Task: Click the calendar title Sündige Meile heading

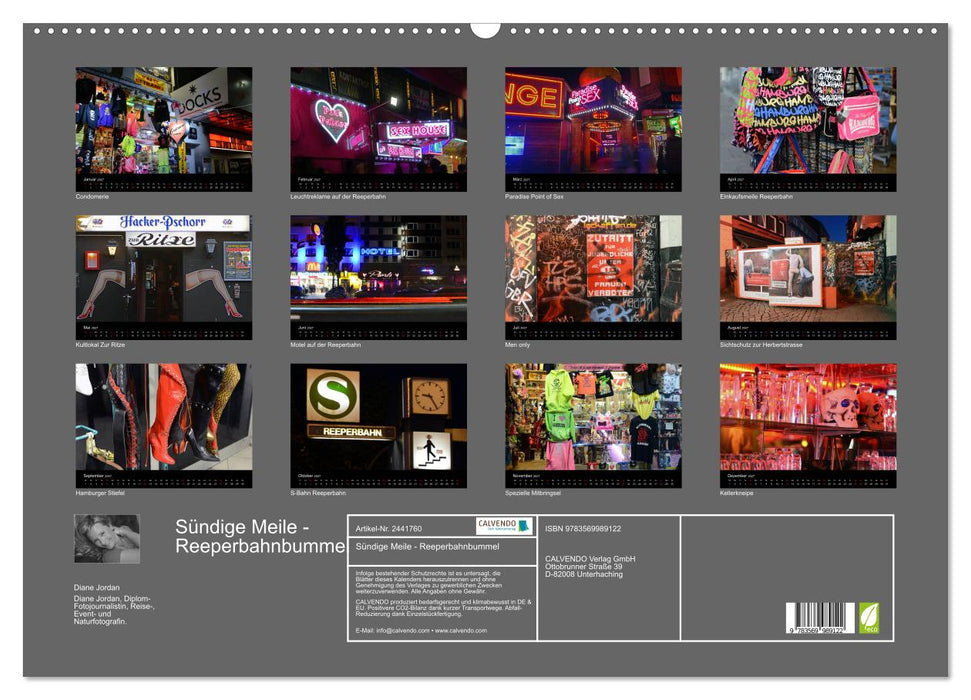Action: 259,536
